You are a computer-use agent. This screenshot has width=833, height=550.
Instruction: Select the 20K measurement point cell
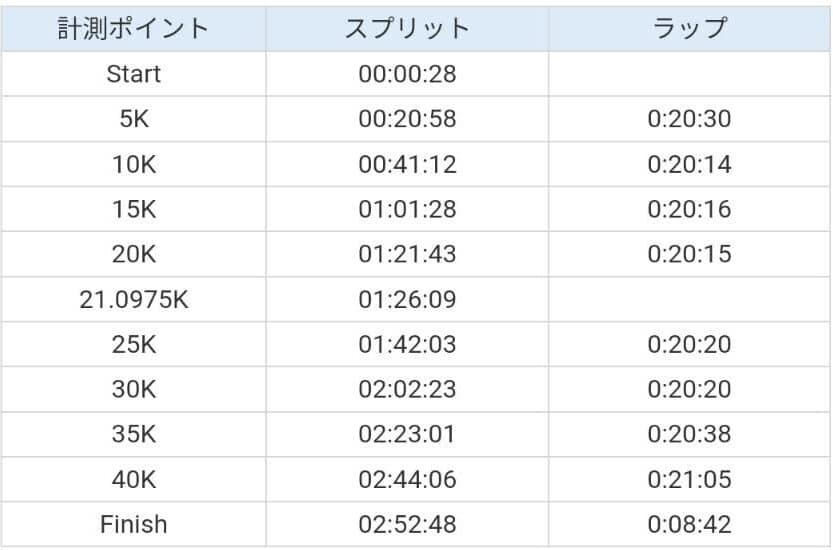(134, 254)
